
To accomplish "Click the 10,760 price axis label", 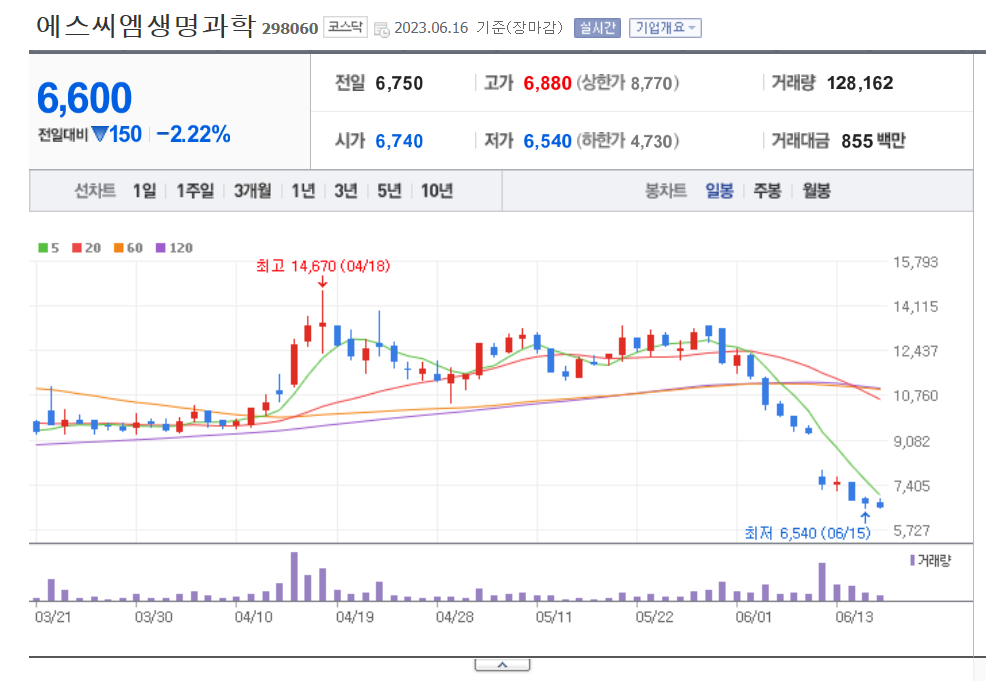I will coord(916,396).
